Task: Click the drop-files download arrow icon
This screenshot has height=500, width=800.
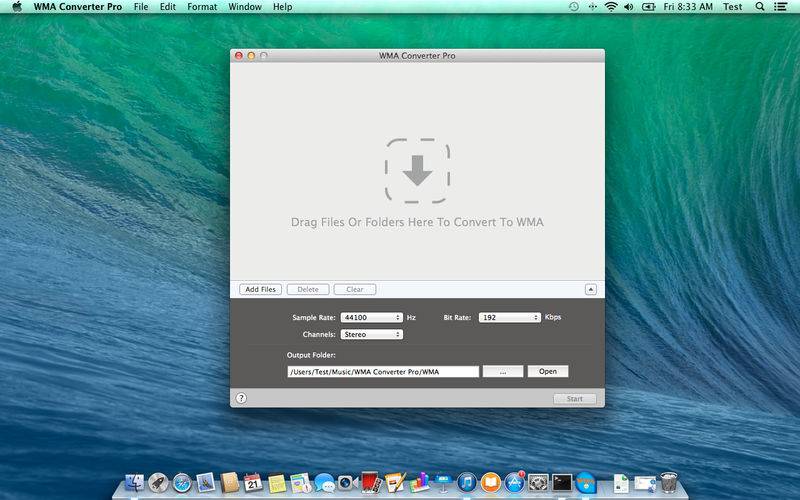Action: click(417, 171)
